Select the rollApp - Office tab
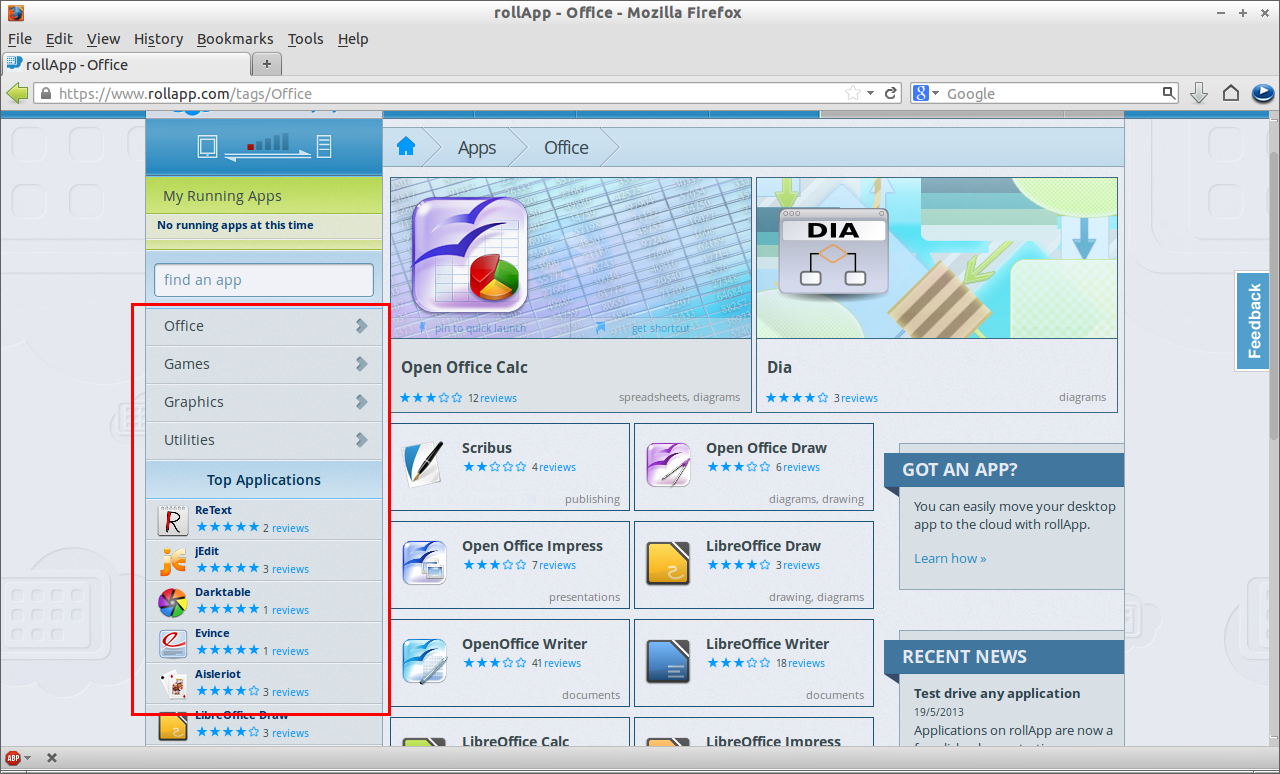Screen dimensions: 1280x774 (125, 64)
